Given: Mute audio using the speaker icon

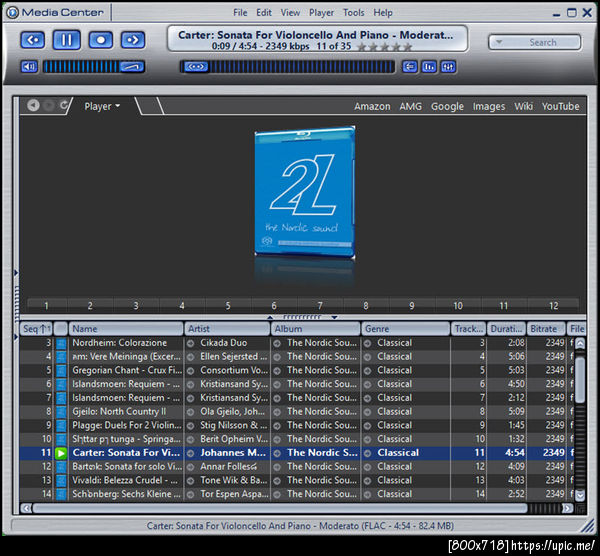Looking at the screenshot, I should tap(29, 67).
